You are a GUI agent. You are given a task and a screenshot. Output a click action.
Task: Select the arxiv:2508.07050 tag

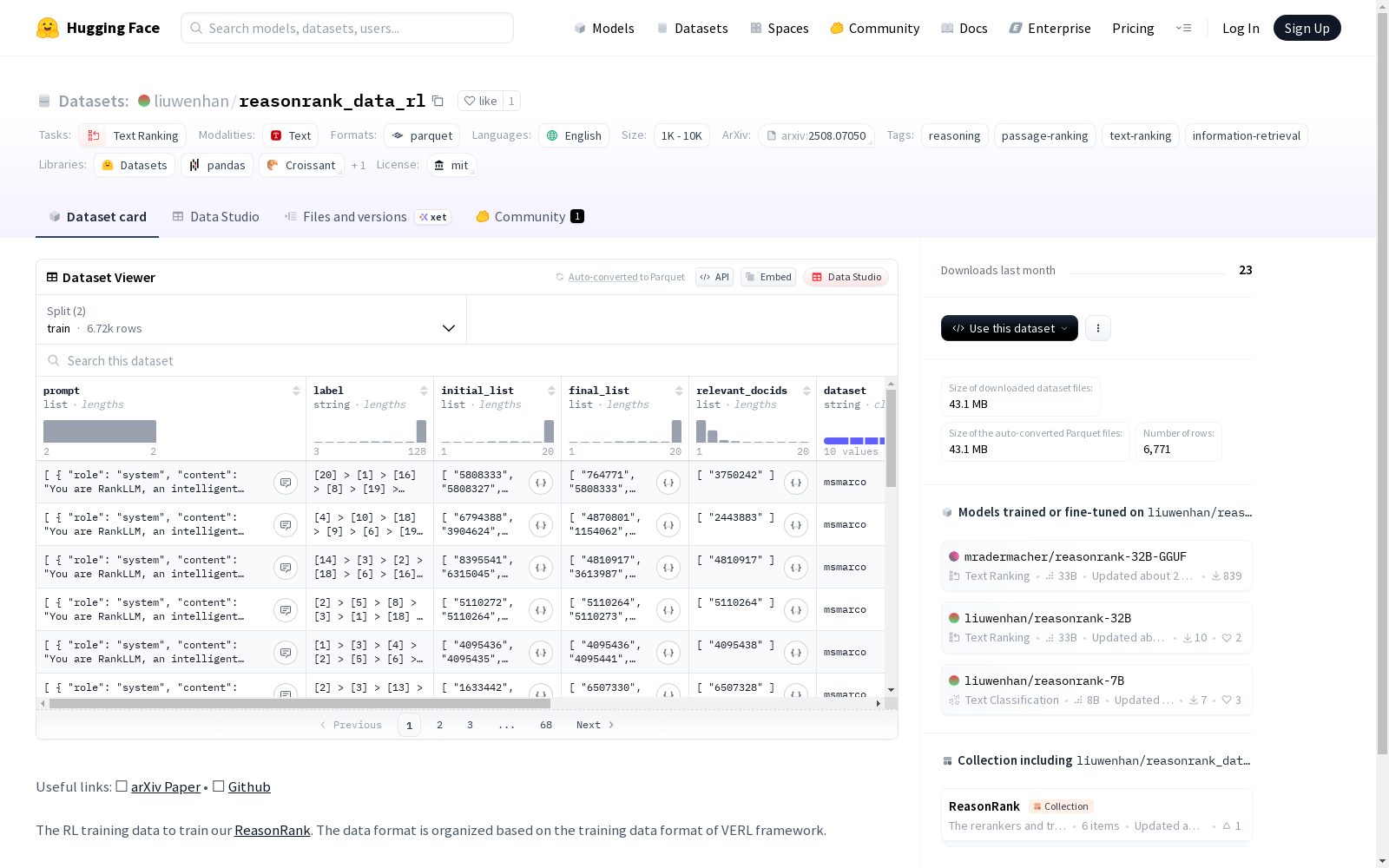(x=816, y=135)
